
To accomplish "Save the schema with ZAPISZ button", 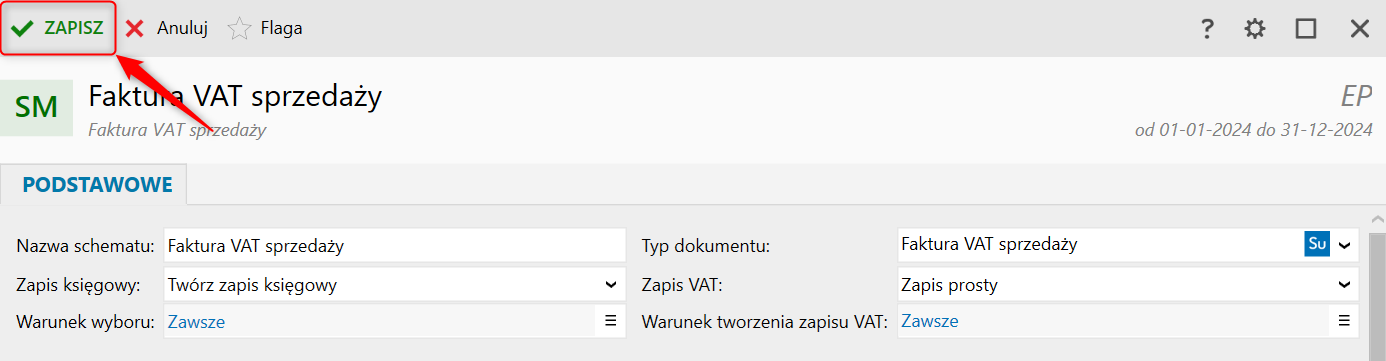I will (58, 28).
